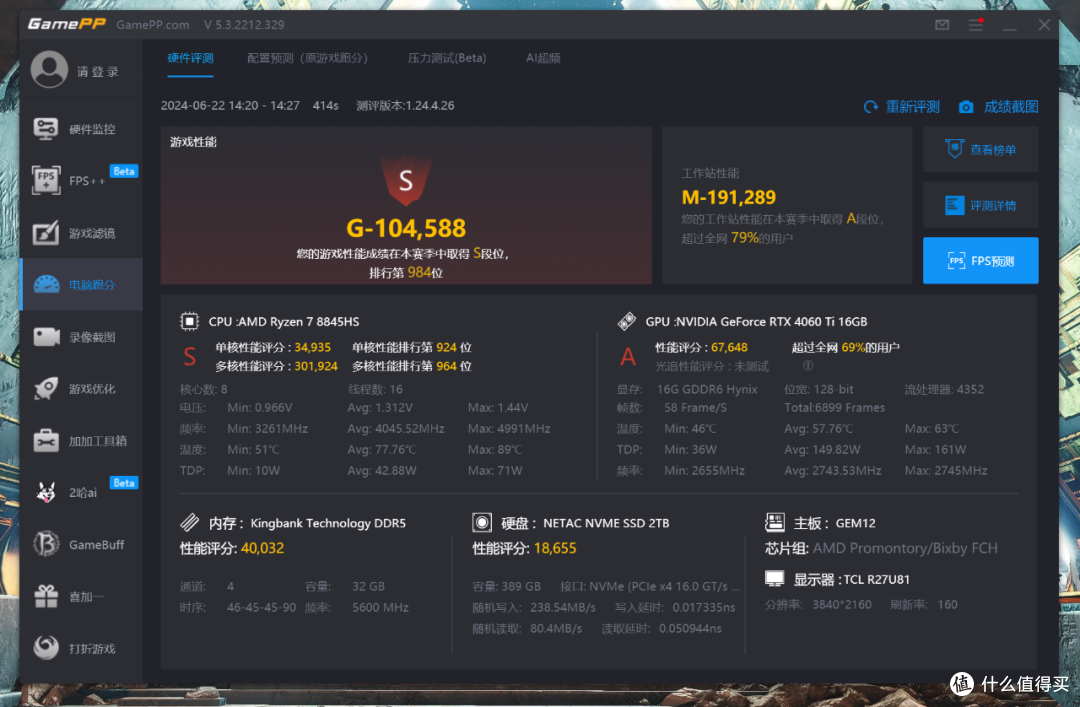1080x707 pixels.
Task: Click memory score 40,032
Action: (x=262, y=549)
